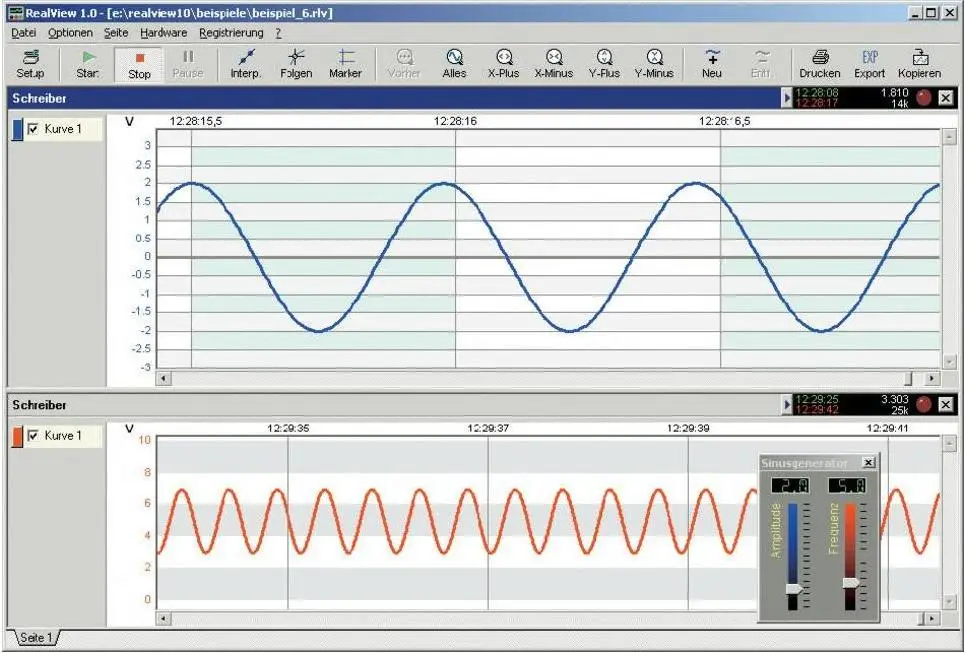The width and height of the screenshot is (965, 653).
Task: Click the 12:28:16 time label
Action: coord(455,121)
